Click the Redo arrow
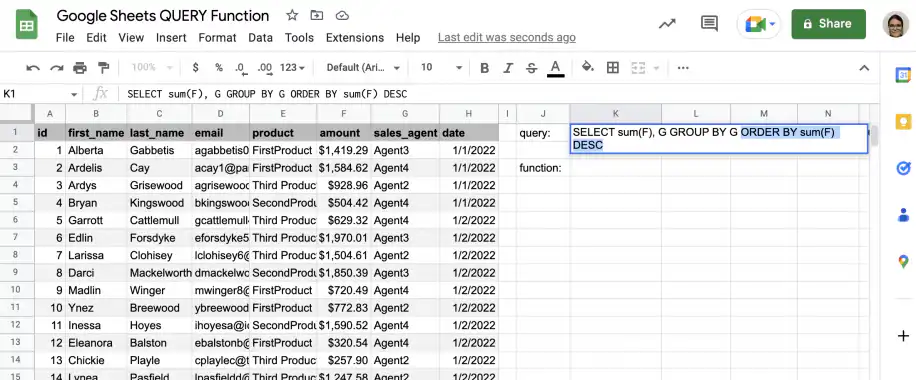Viewport: 916px width, 380px height. [57, 68]
